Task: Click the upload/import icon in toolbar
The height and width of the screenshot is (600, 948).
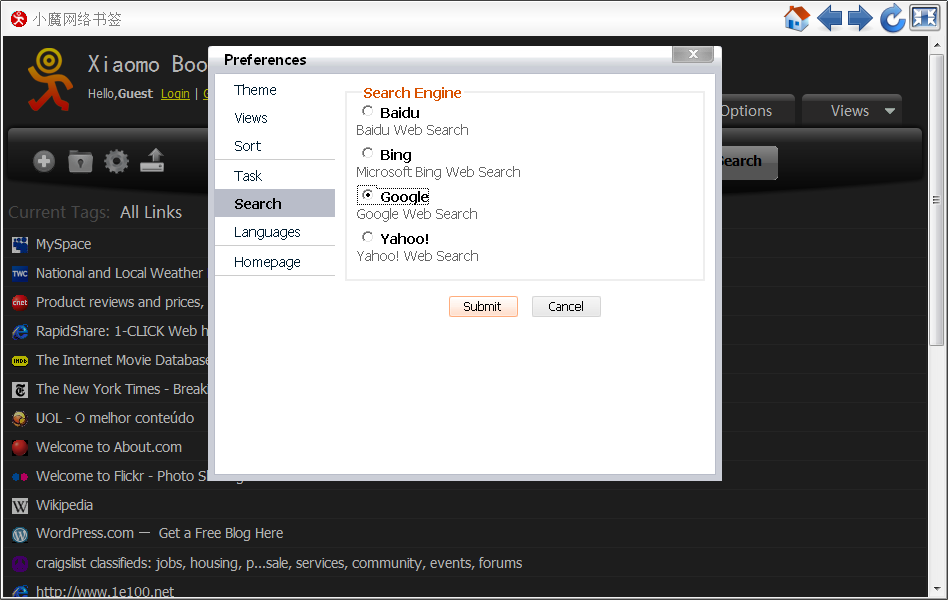Action: [152, 160]
